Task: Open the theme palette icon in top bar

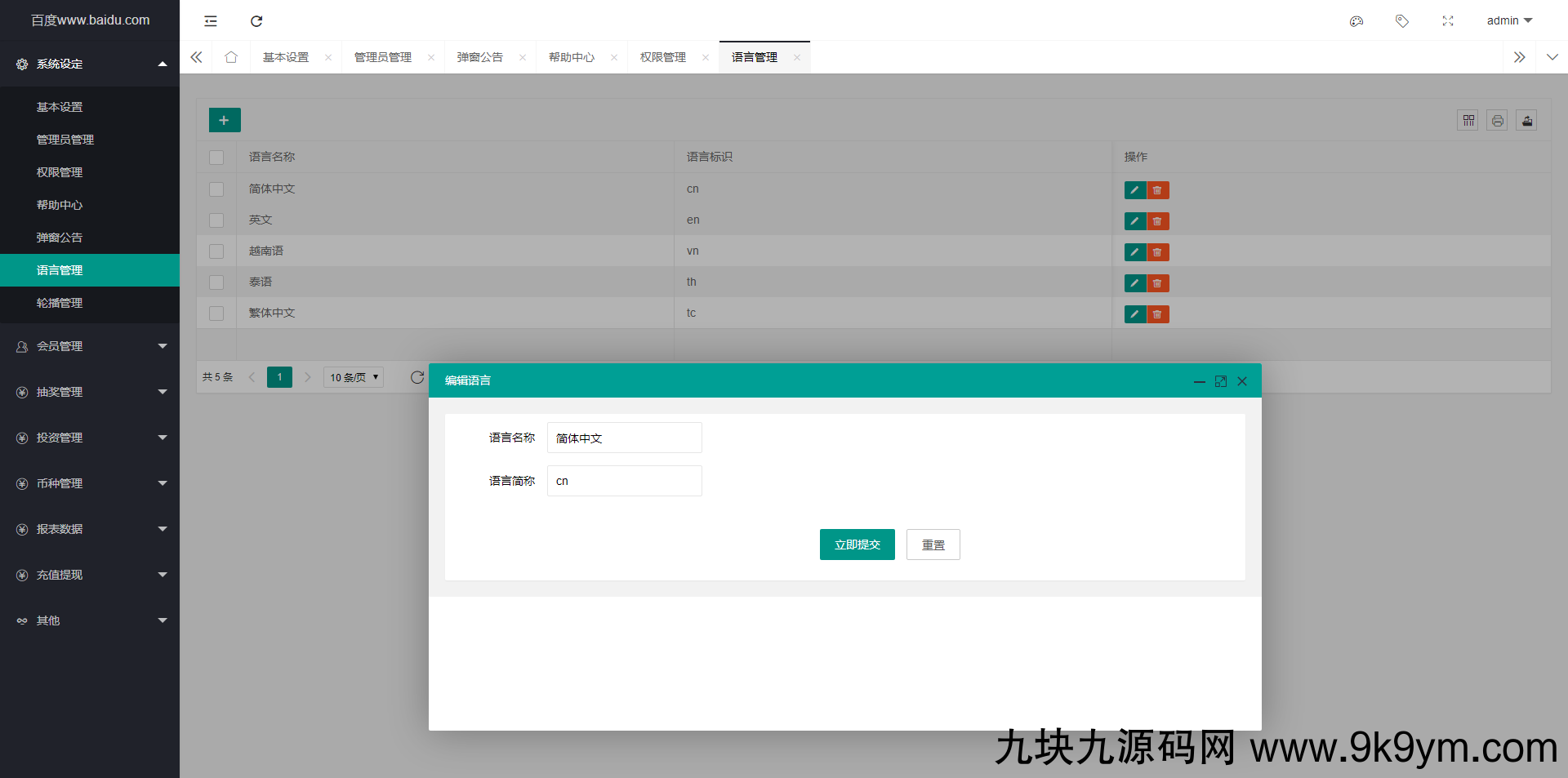Action: [1356, 21]
